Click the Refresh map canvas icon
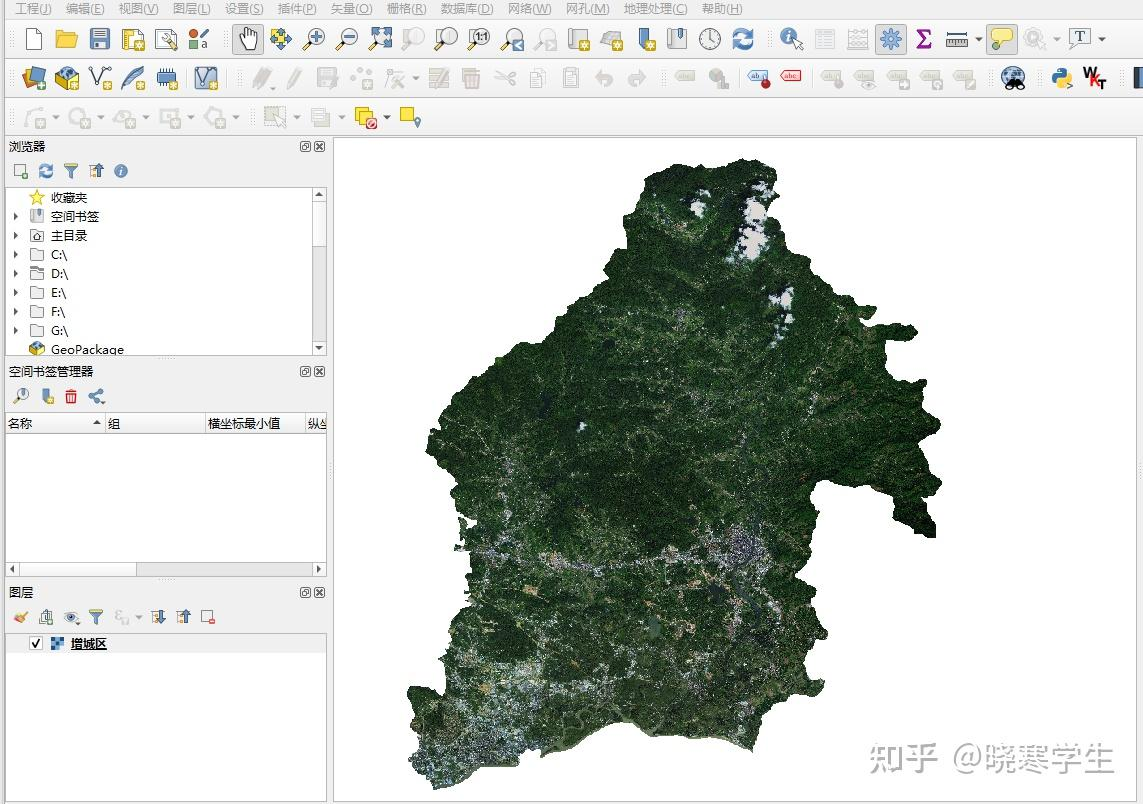This screenshot has width=1143, height=804. pos(743,39)
